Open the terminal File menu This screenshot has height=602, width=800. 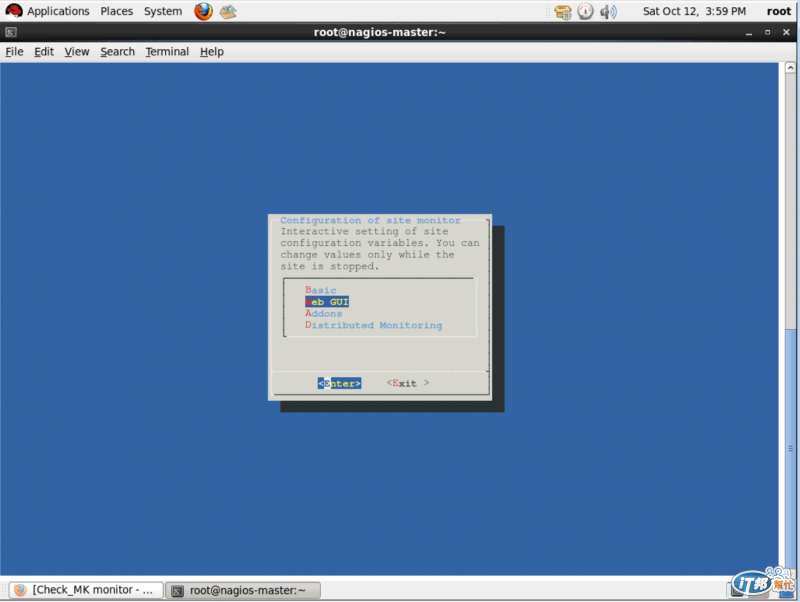point(14,52)
